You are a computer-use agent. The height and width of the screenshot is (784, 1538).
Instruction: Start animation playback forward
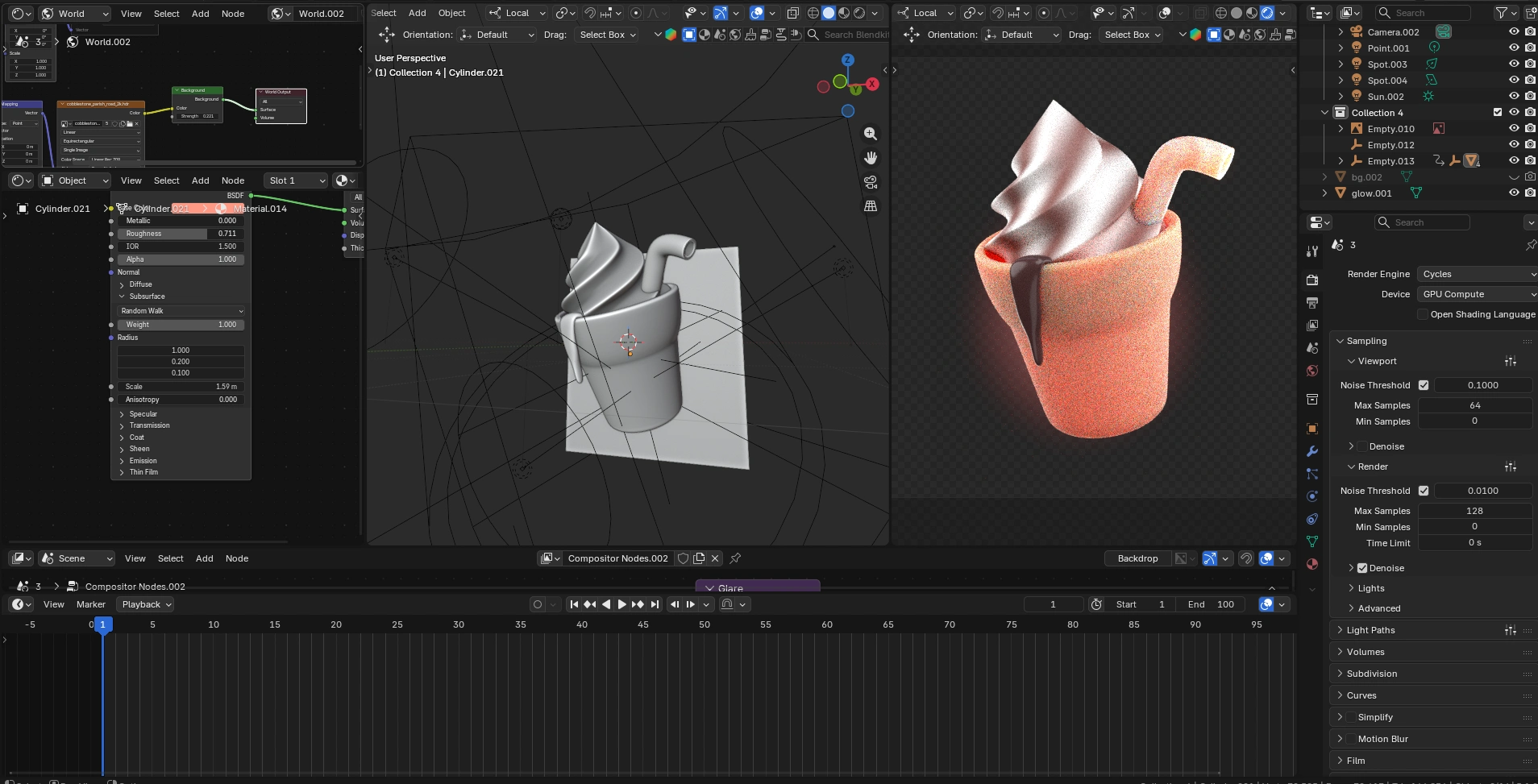(621, 604)
